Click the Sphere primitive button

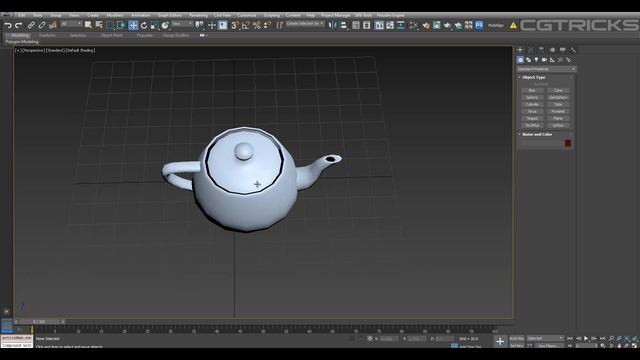532,98
